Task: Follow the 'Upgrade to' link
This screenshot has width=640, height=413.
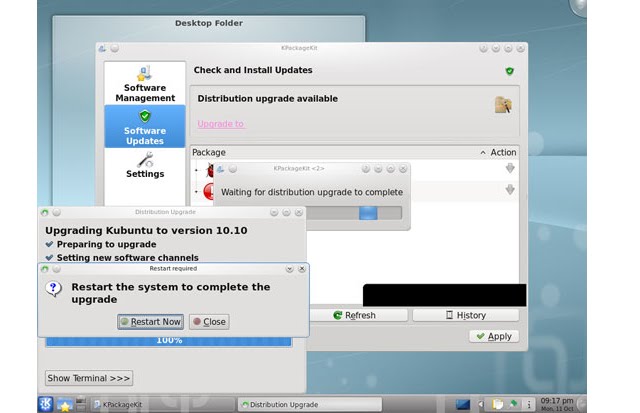Action: (x=221, y=124)
